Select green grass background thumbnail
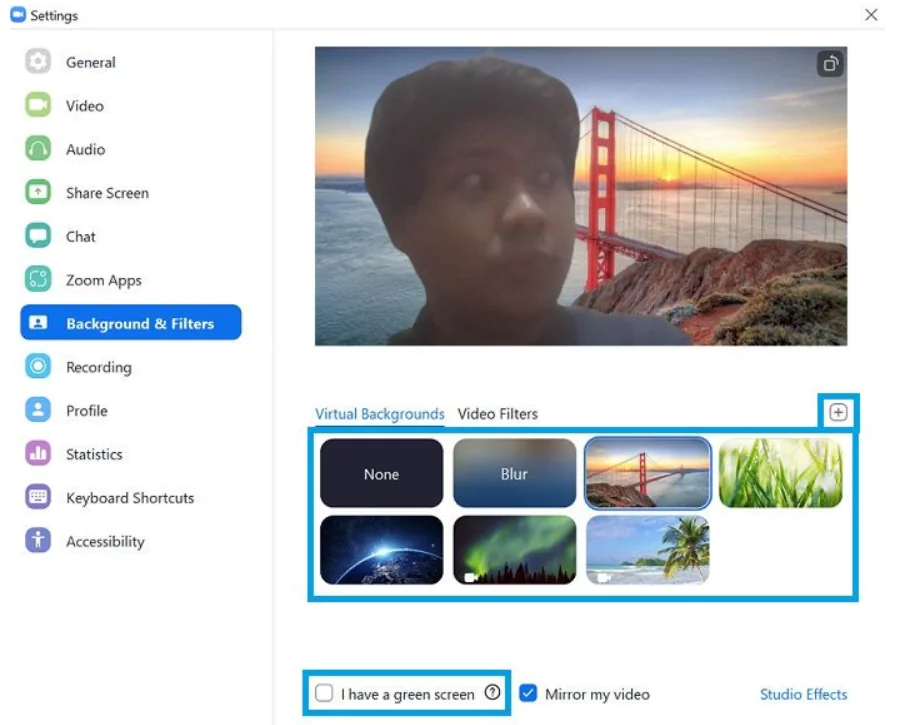 coord(781,473)
